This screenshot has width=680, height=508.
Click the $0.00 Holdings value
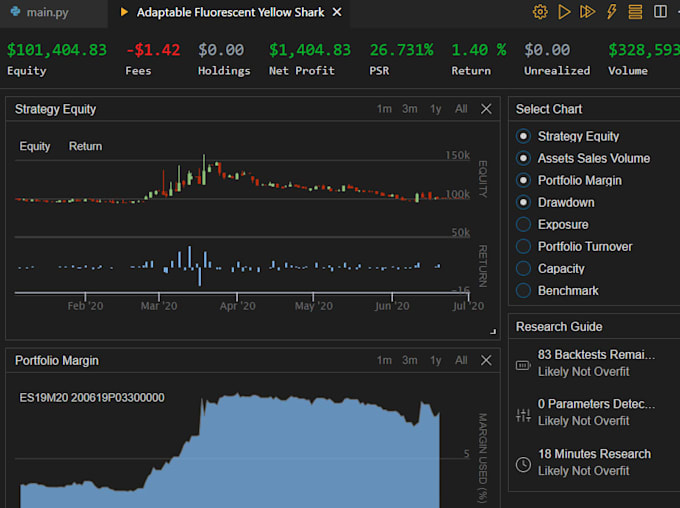click(221, 50)
